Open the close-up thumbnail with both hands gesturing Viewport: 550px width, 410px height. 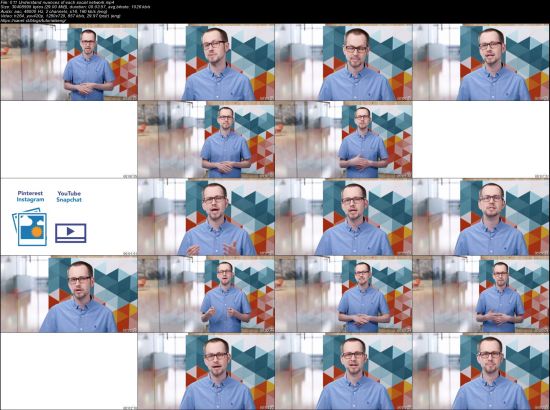click(206, 217)
